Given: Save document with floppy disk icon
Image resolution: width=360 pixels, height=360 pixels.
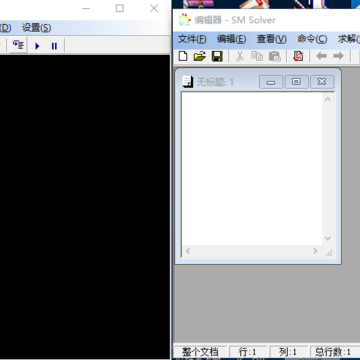Looking at the screenshot, I should click(217, 56).
